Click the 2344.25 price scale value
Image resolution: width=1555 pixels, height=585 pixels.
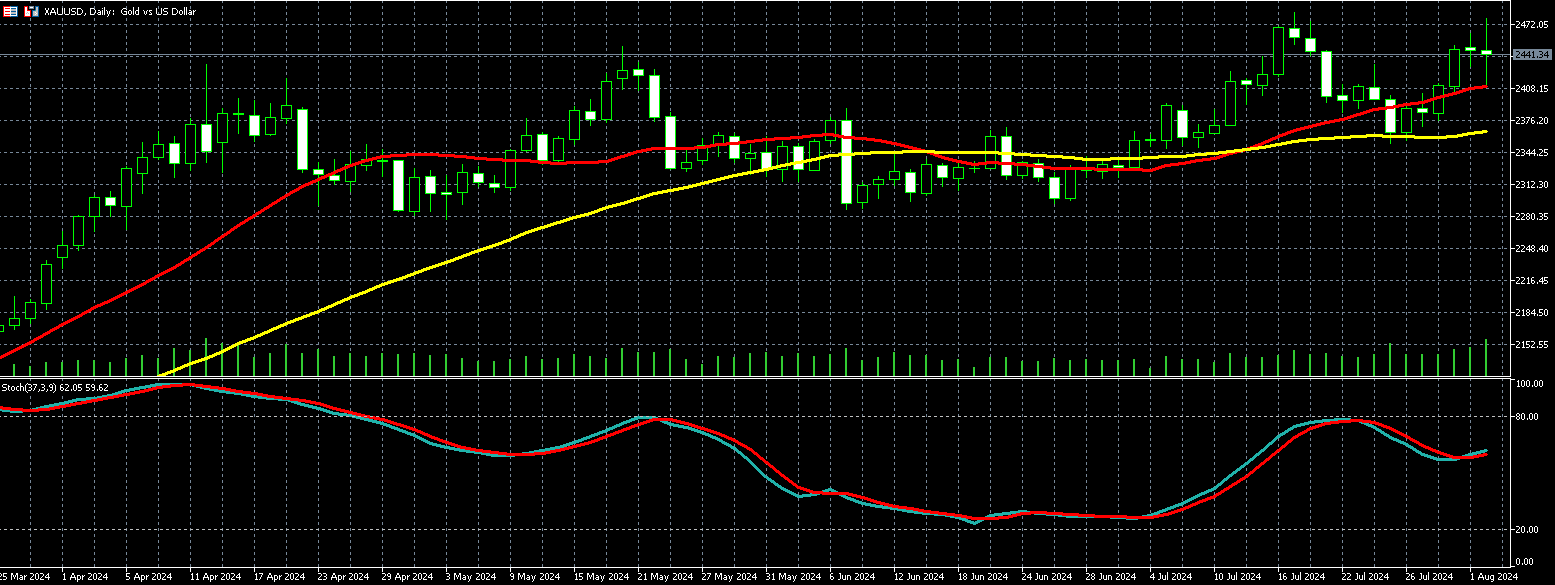[1532, 152]
